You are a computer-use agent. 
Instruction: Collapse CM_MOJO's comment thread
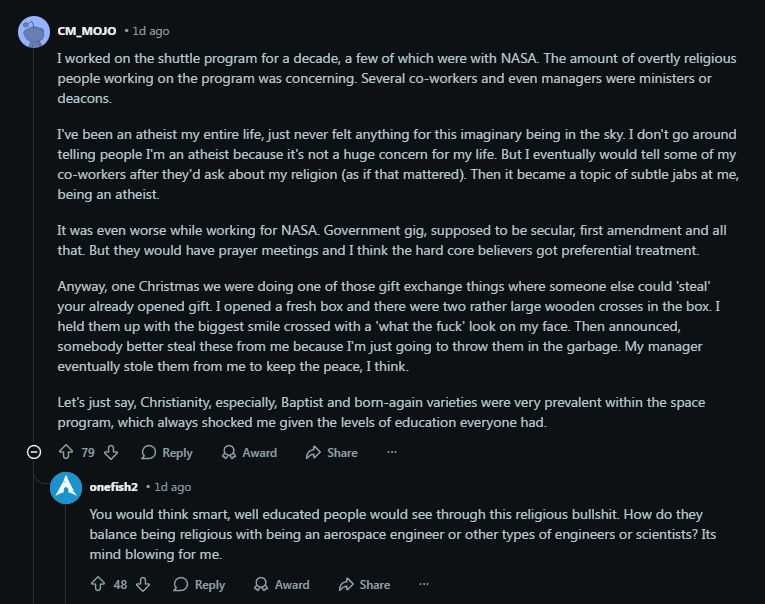pos(33,453)
